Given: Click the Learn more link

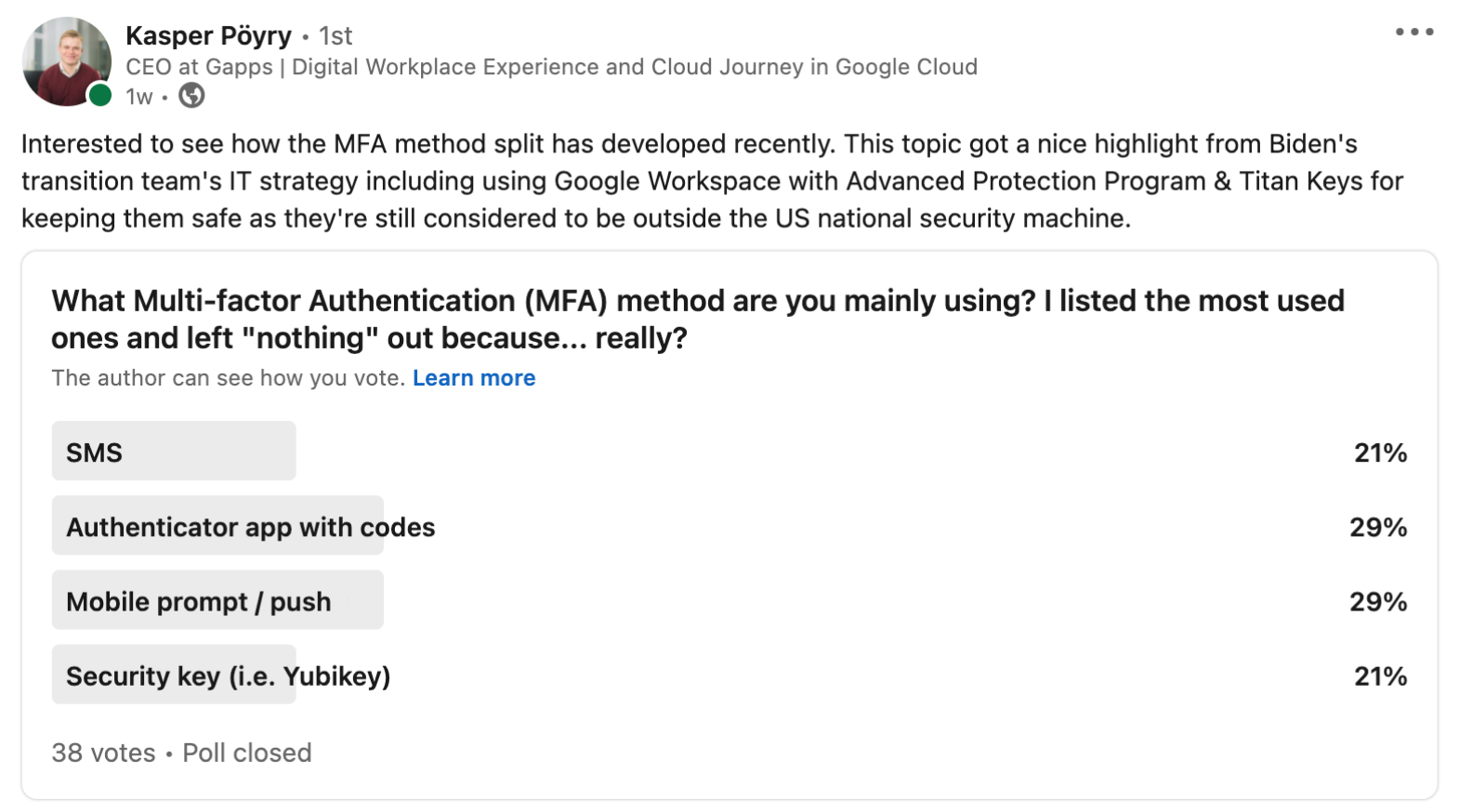Looking at the screenshot, I should pyautogui.click(x=474, y=378).
